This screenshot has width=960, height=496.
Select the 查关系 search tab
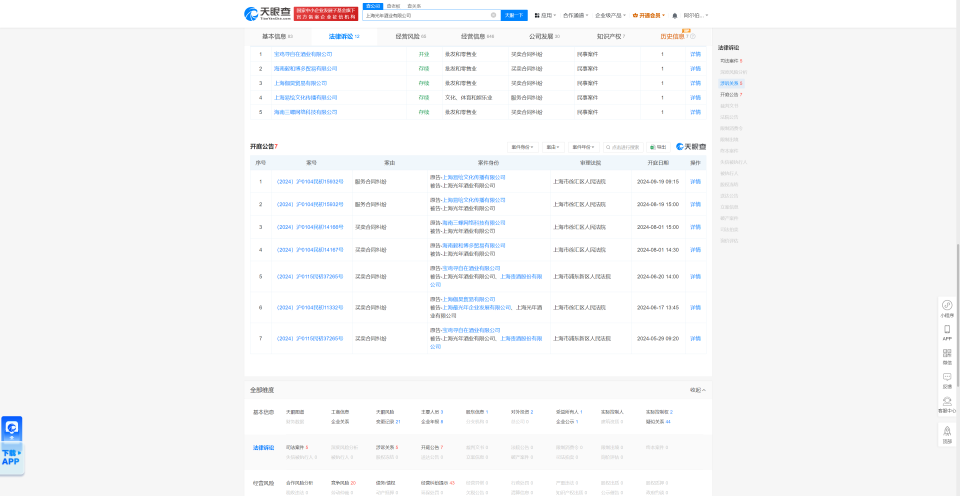point(414,6)
